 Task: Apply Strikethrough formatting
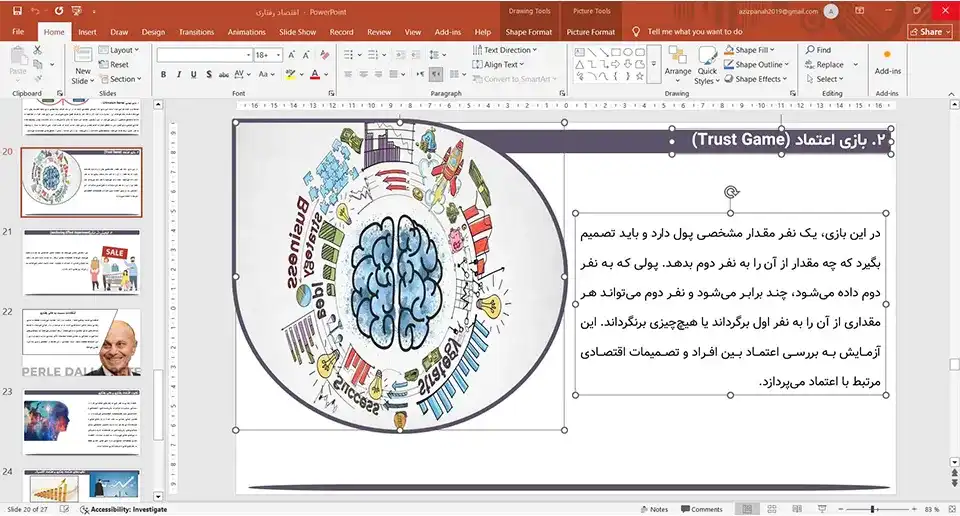[224, 75]
